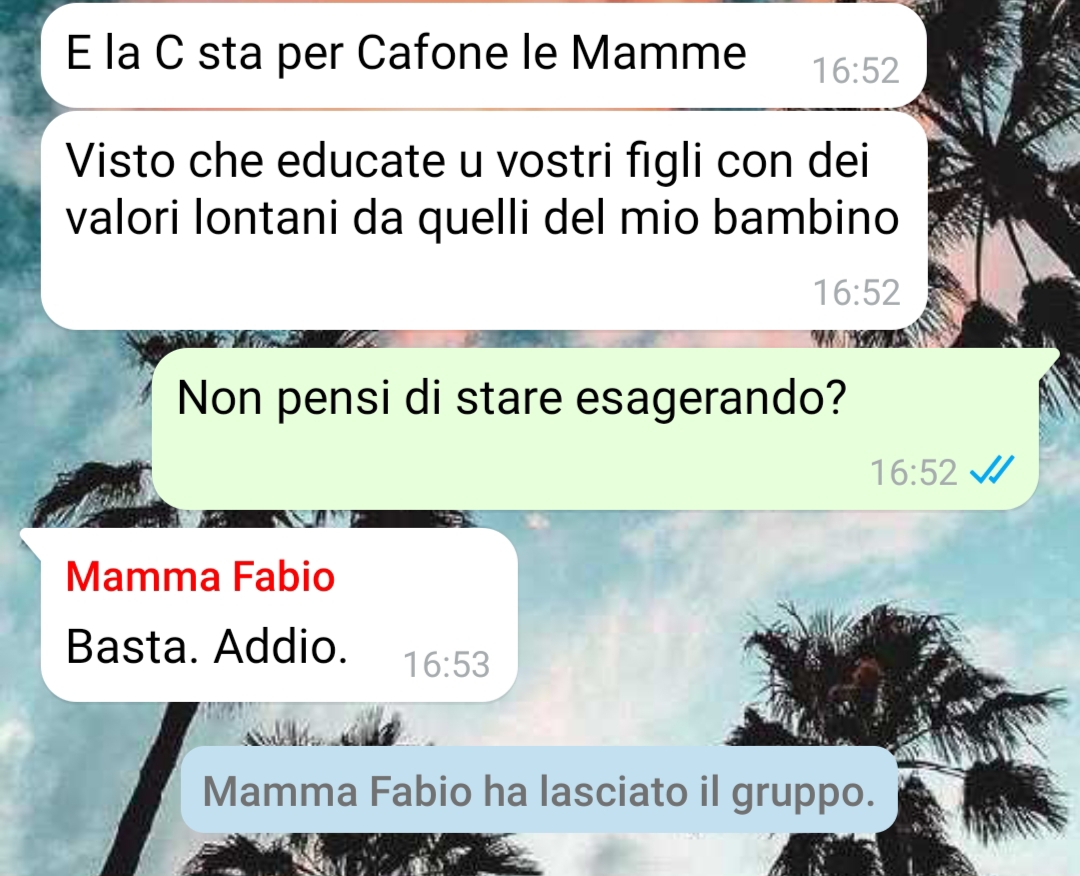The width and height of the screenshot is (1080, 876).
Task: Tap the word "Addio." in last message
Action: point(280,647)
